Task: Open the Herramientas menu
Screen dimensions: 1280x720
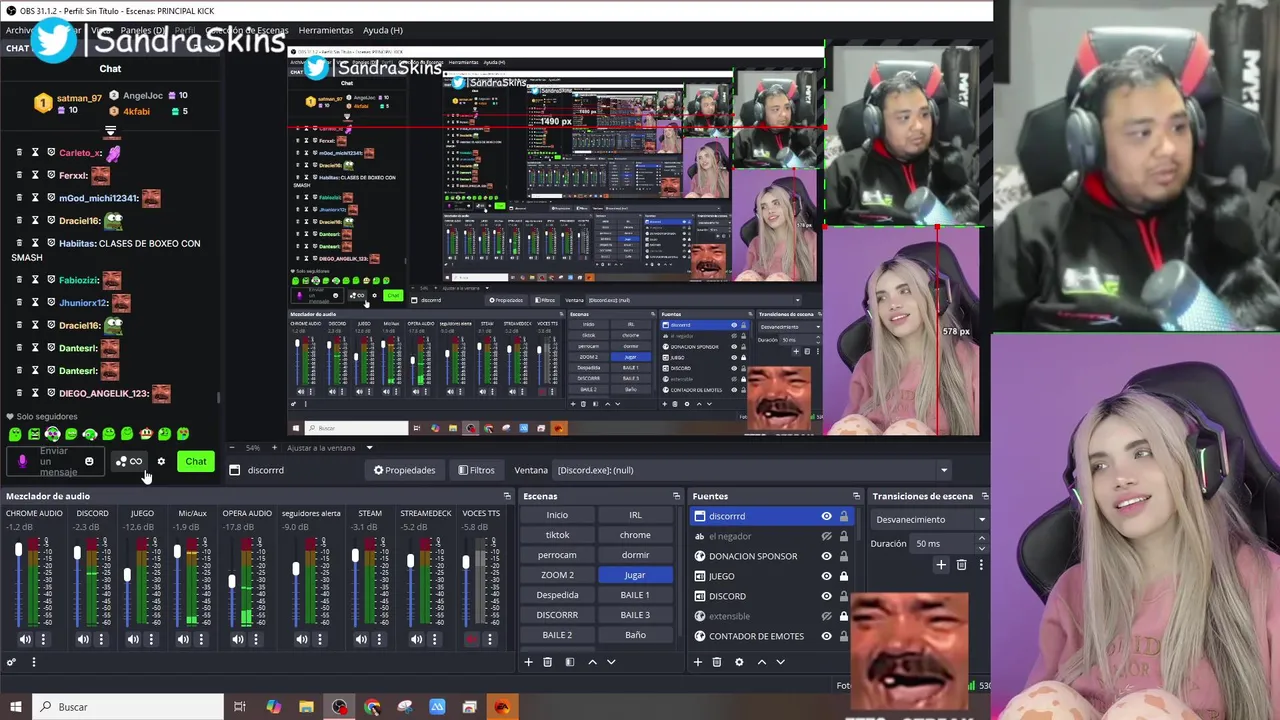Action: pyautogui.click(x=325, y=30)
